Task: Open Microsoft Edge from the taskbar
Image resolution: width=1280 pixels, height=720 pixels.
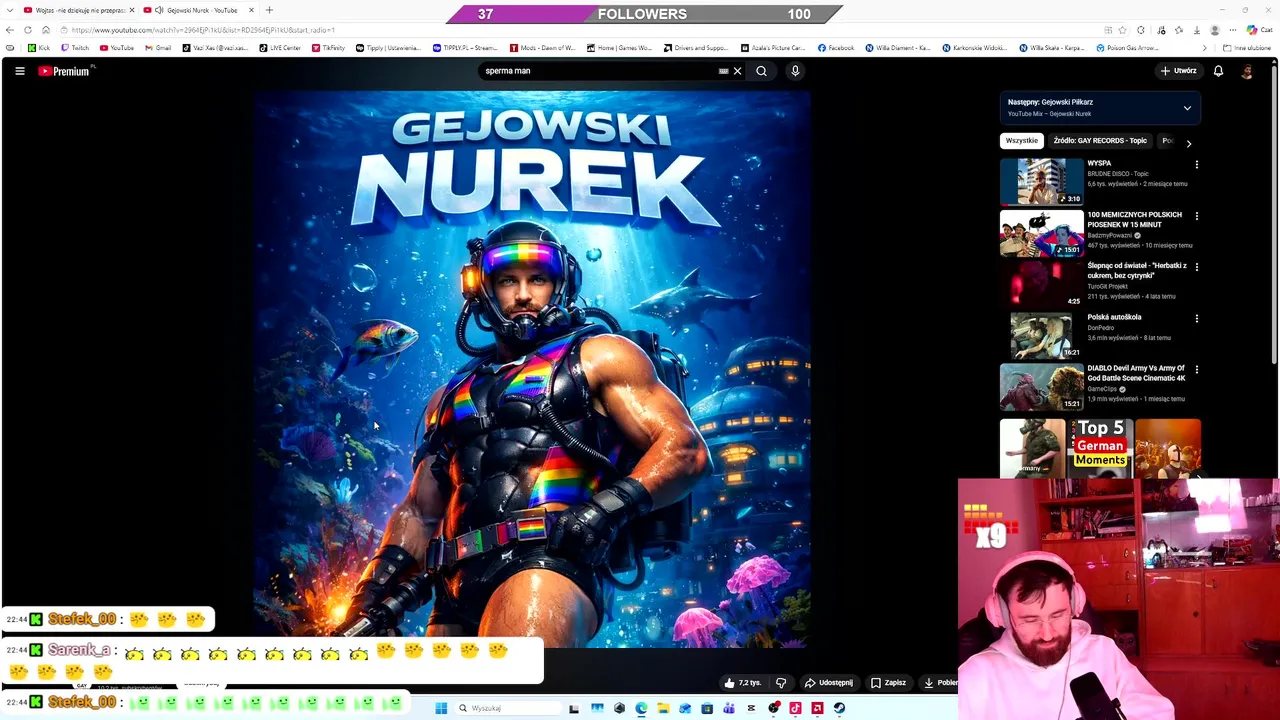Action: (641, 708)
